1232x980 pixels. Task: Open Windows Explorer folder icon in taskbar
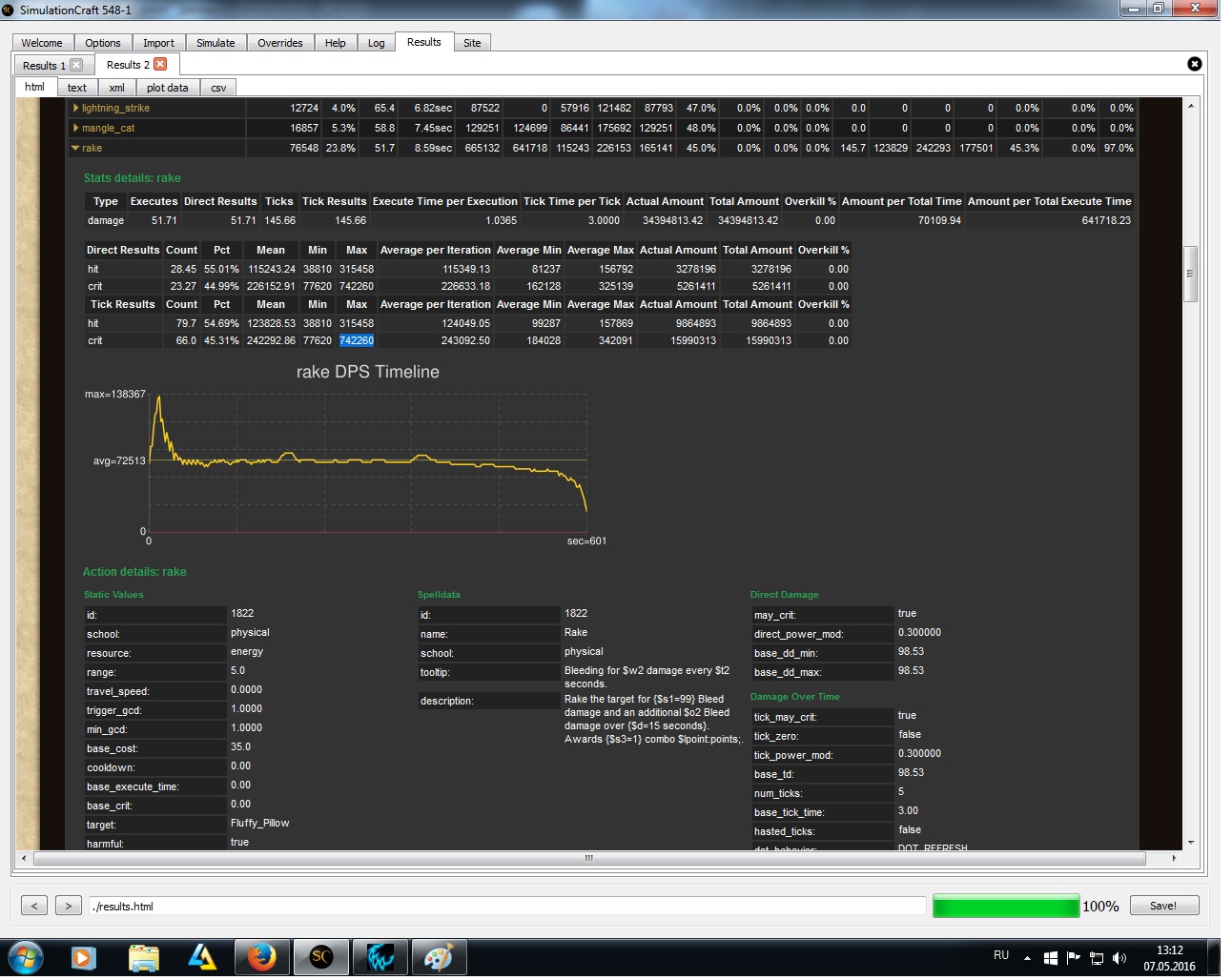coord(143,957)
